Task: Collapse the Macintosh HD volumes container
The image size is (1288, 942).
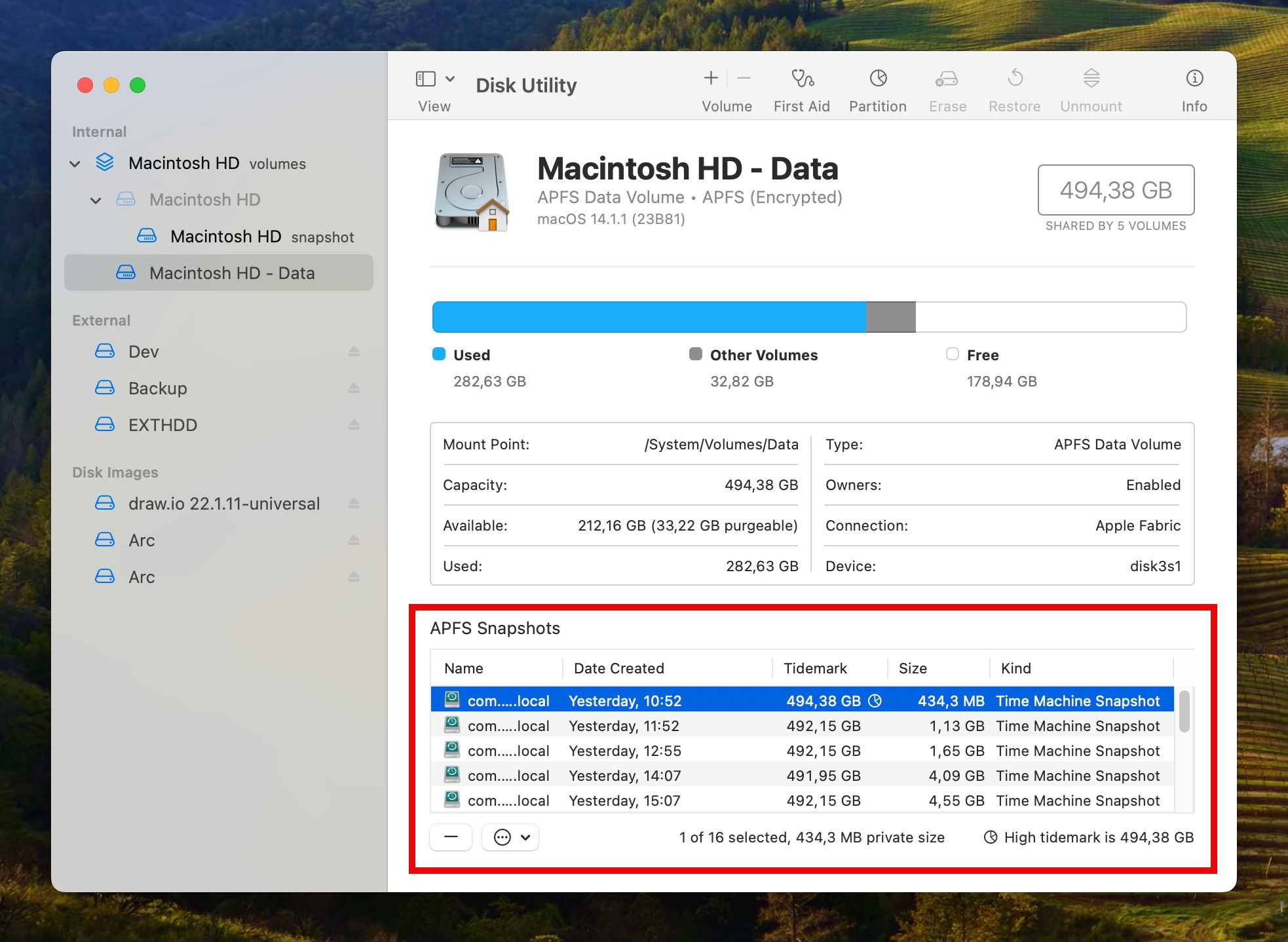Action: [x=75, y=164]
